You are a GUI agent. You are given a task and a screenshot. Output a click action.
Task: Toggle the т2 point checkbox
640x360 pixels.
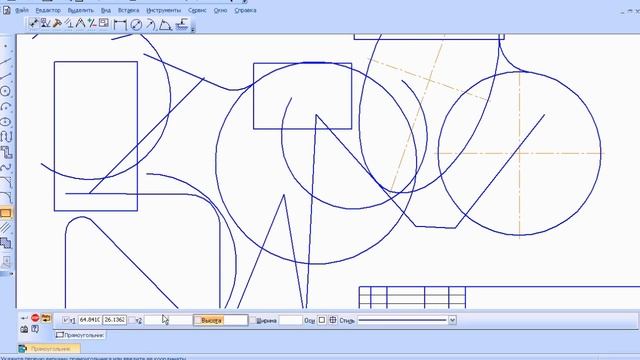pyautogui.click(x=131, y=320)
